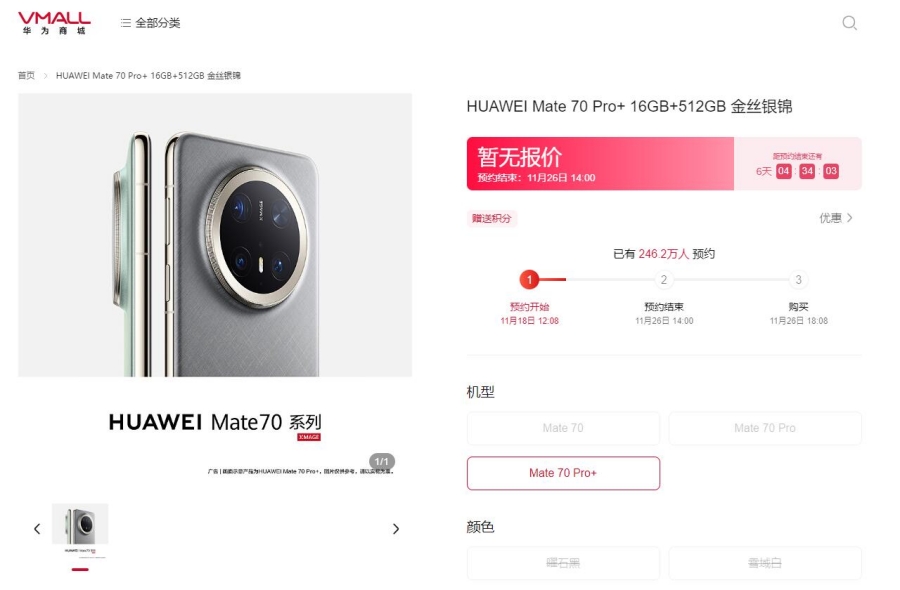Image resolution: width=900 pixels, height=590 pixels.
Task: Pick the 雪域白 color option
Action: [764, 563]
